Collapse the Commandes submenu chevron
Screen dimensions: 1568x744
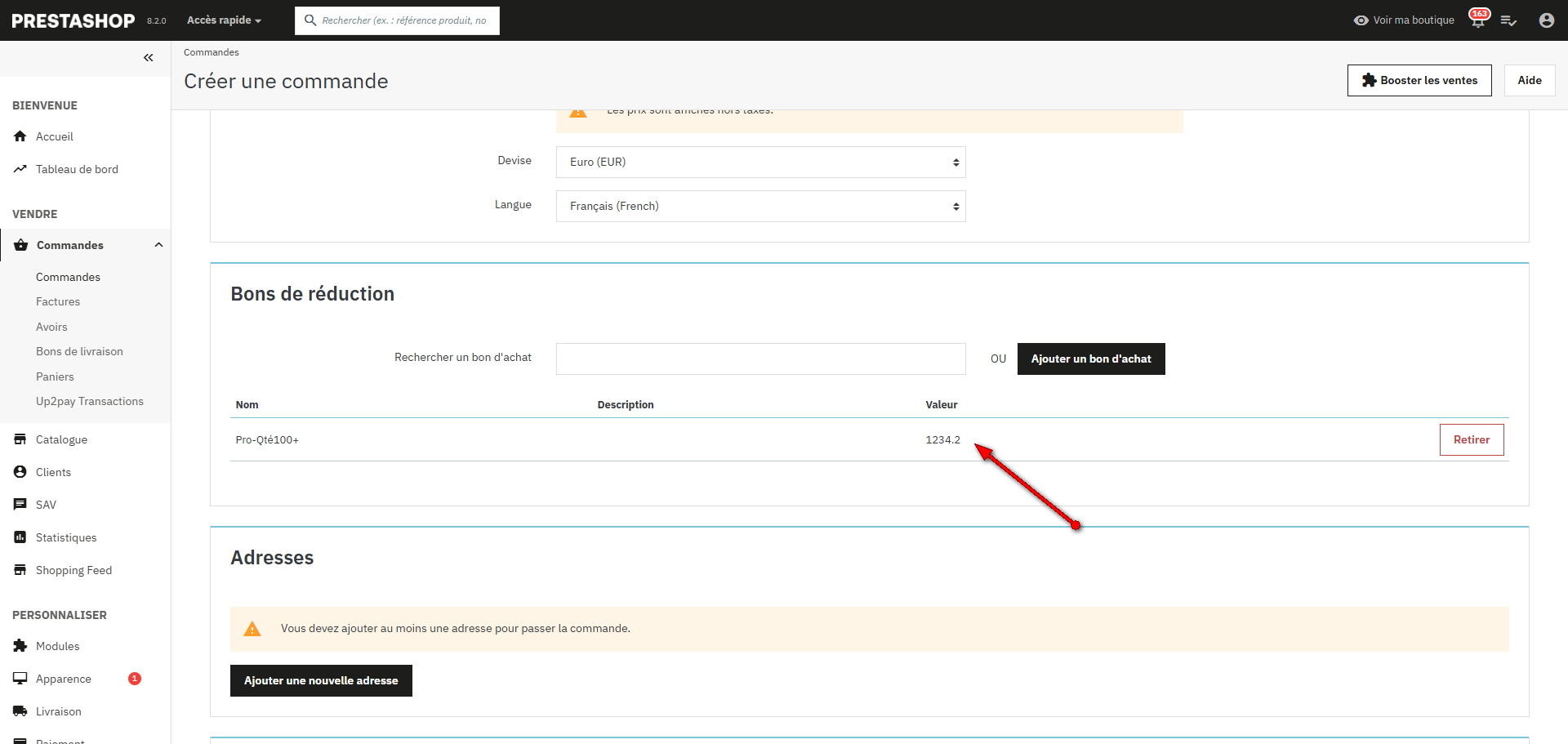(158, 245)
